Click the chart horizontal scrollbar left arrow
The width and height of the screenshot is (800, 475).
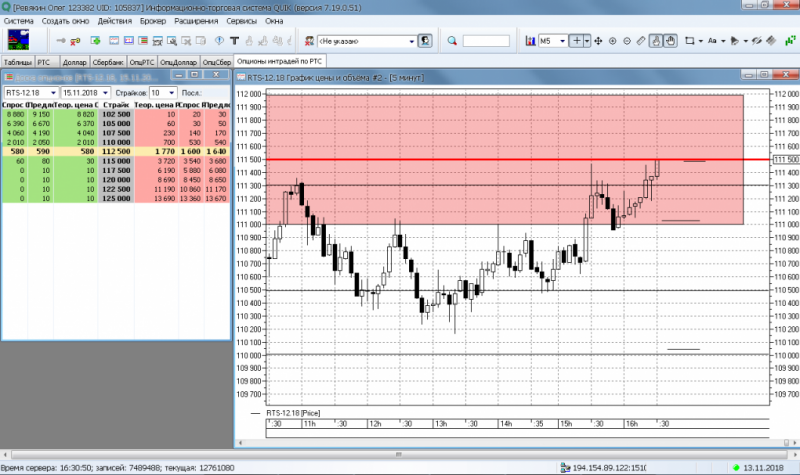pos(241,443)
